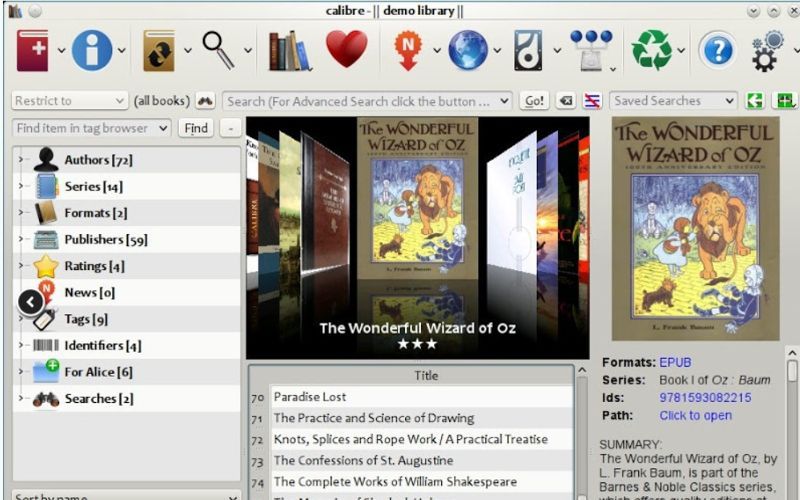This screenshot has height=500, width=800.
Task: Toggle search result highlighting flag icon
Action: (x=592, y=101)
